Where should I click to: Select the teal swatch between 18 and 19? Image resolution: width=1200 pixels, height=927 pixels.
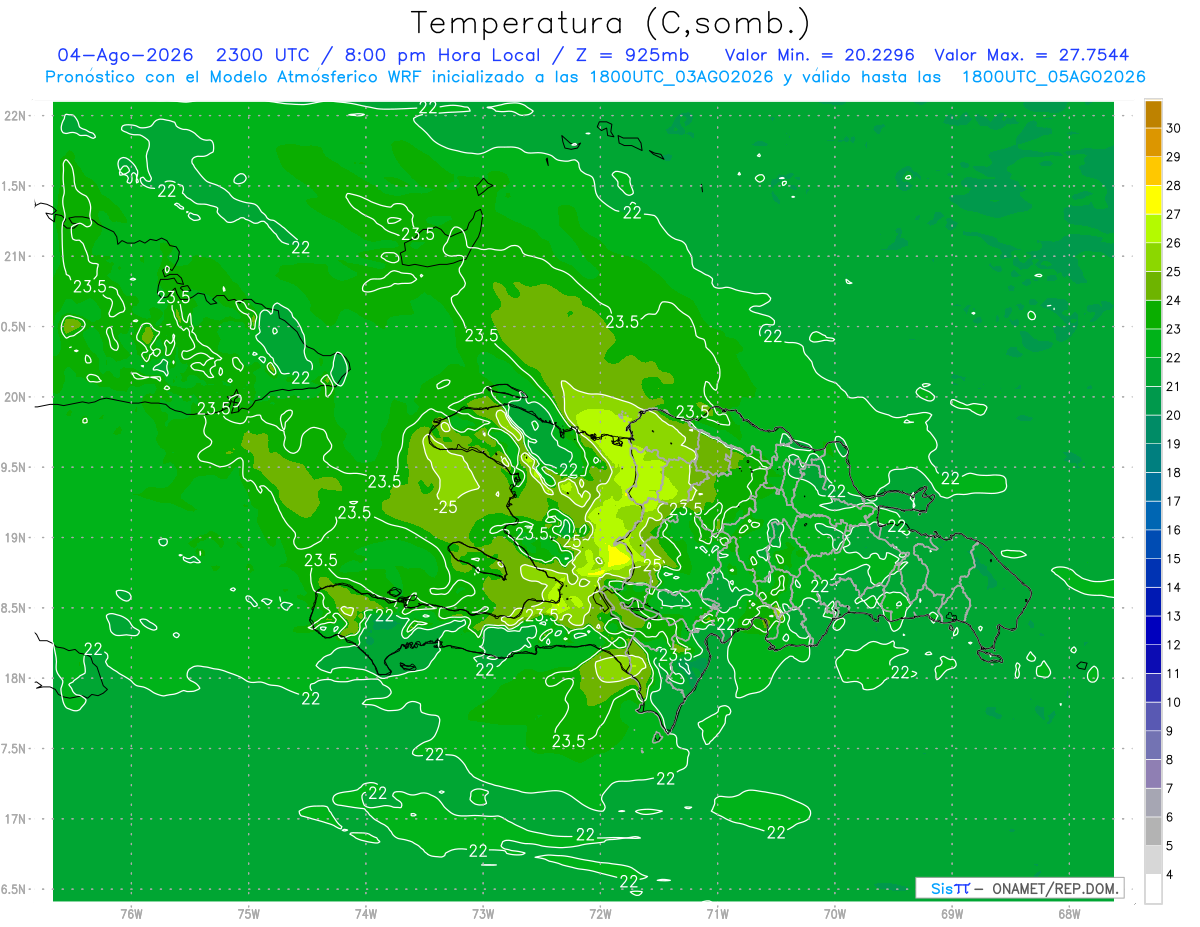[1153, 459]
